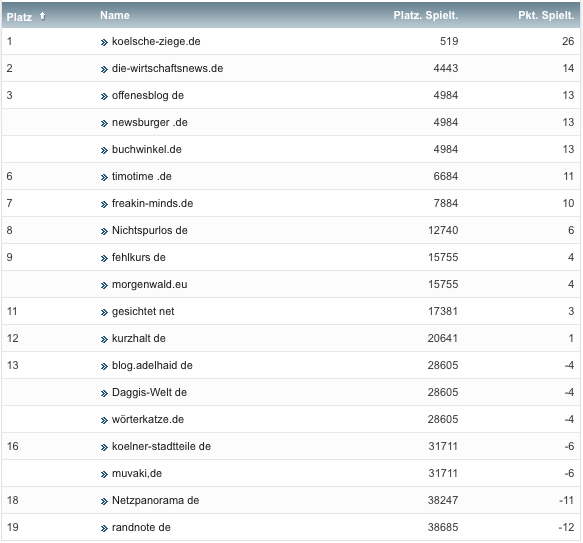Select the 4984 value in newsburger row
This screenshot has height=543, width=583.
pos(446,122)
